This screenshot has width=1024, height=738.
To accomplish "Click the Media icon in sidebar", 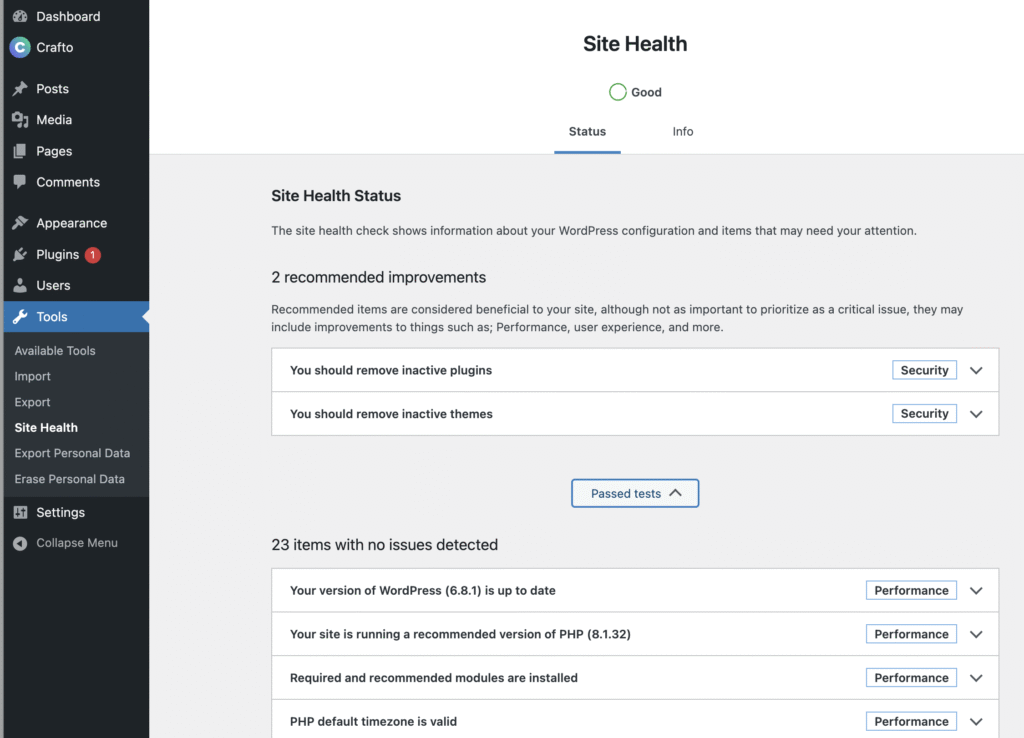I will (x=20, y=120).
